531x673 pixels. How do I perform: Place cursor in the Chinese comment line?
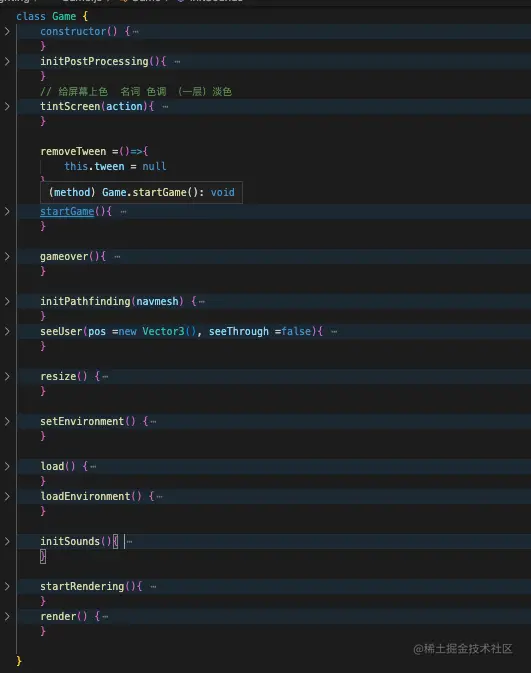point(136,91)
